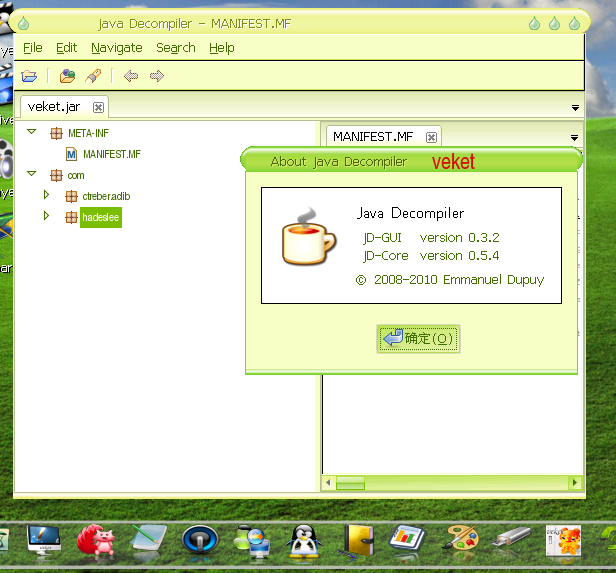Collapse the com tree node

pyautogui.click(x=31, y=174)
